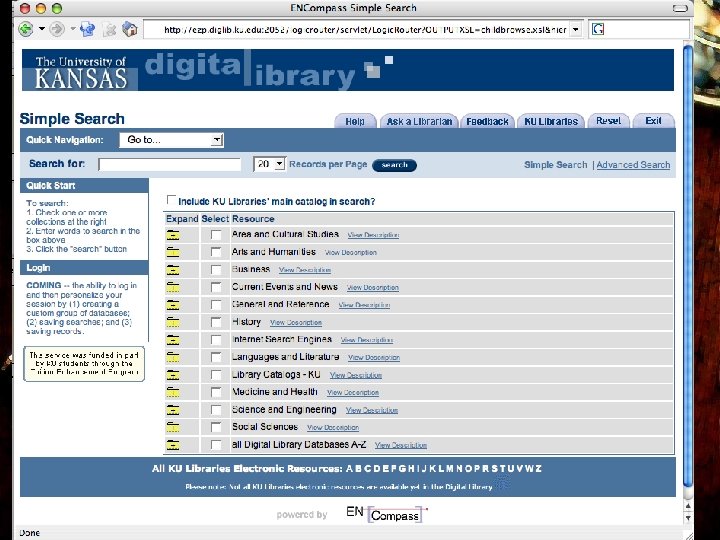Click the blue search button
This screenshot has height=540, width=720.
pos(394,165)
